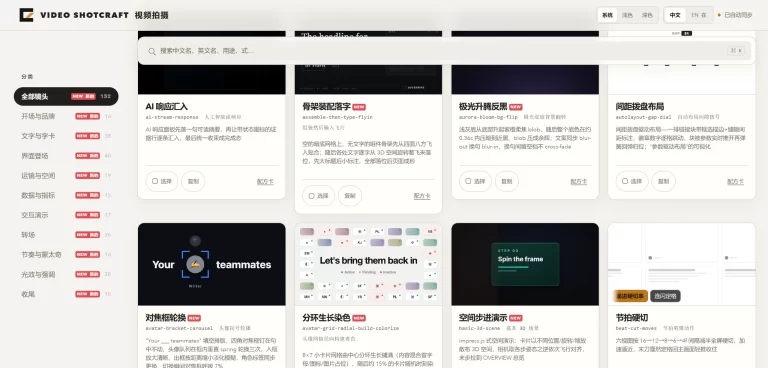Screen dimensions: 768x368
Task: Click the Video Shotcraft logo icon
Action: [x=26, y=15]
